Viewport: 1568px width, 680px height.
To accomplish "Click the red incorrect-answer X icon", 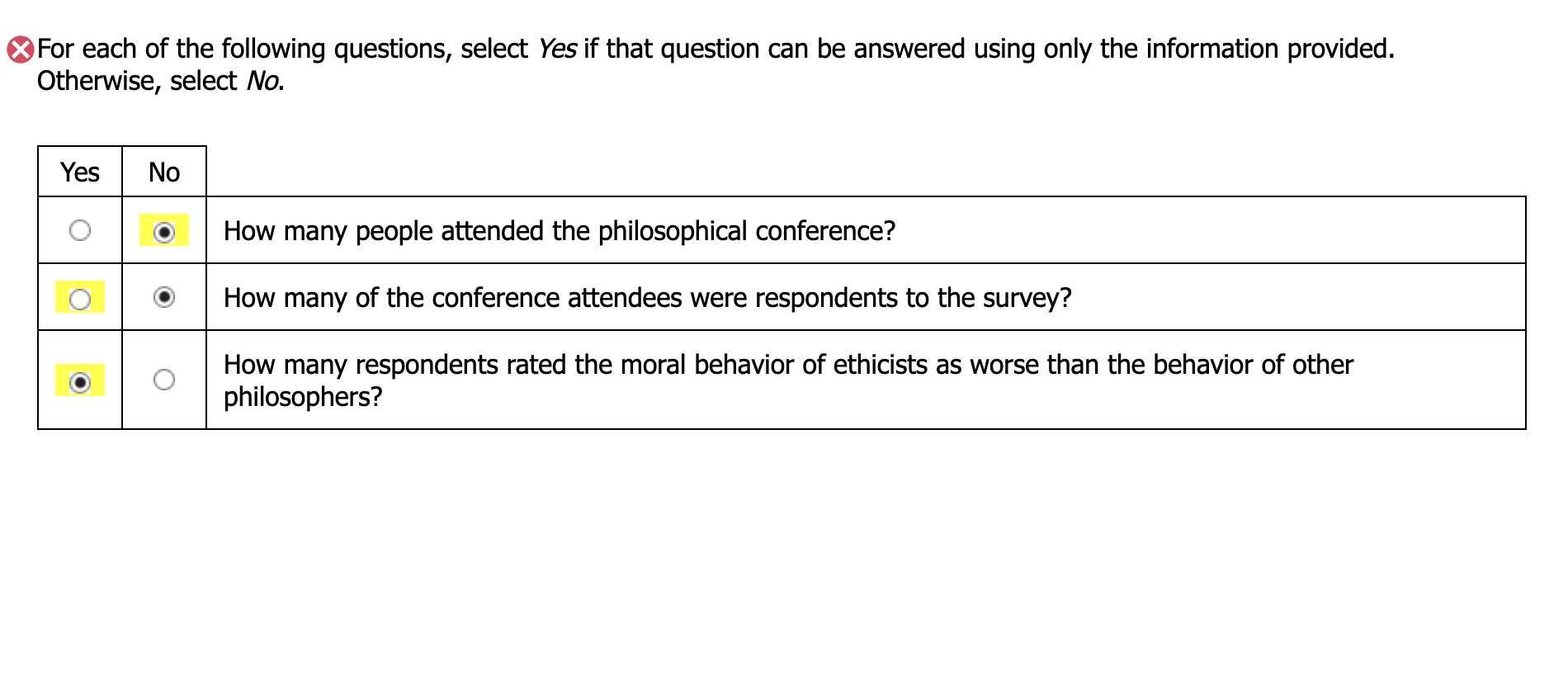I will click(x=21, y=50).
